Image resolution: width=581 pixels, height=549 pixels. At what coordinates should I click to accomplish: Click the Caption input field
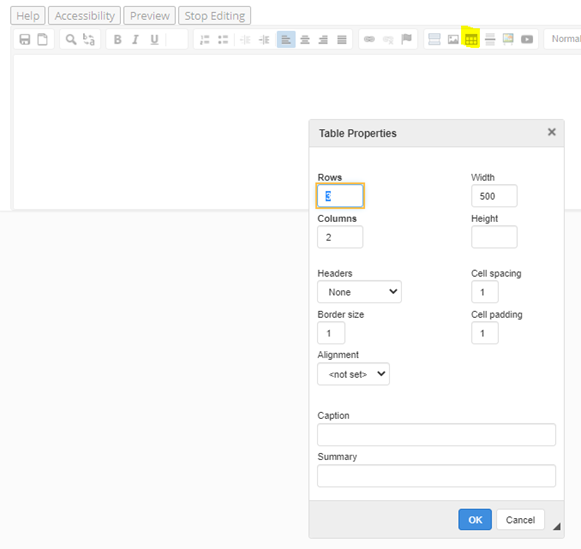pyautogui.click(x=436, y=435)
